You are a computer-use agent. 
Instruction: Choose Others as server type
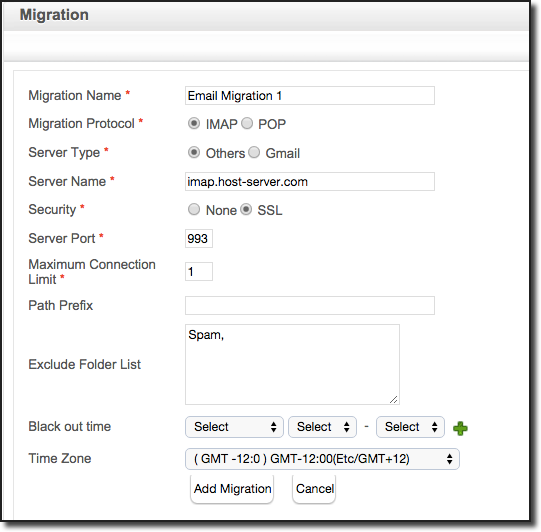(194, 152)
